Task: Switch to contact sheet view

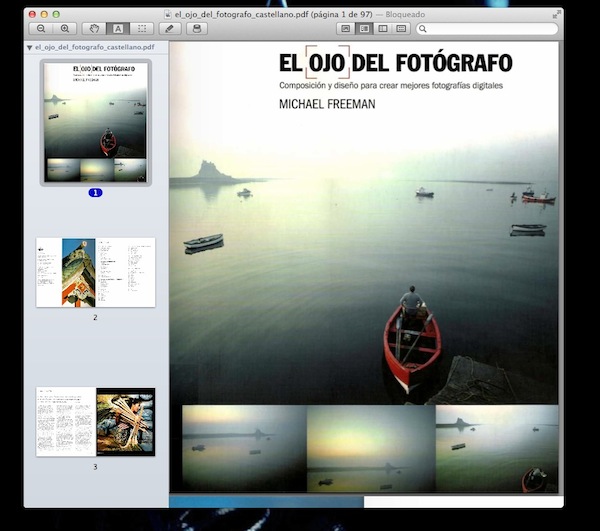Action: (x=401, y=29)
